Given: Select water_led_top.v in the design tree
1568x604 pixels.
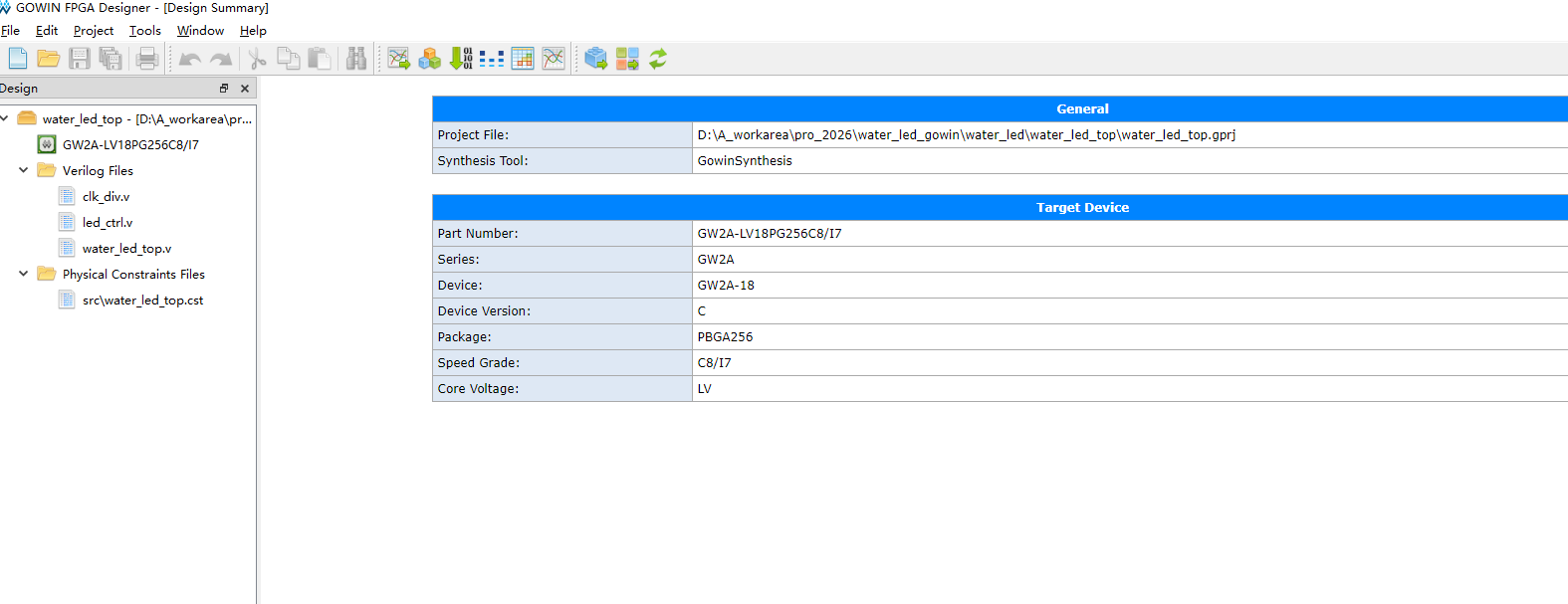Looking at the screenshot, I should point(126,248).
